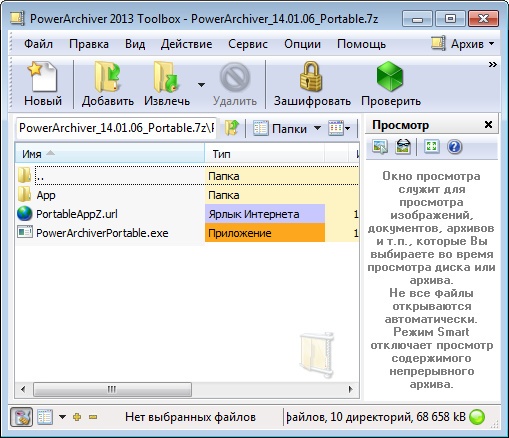Click the directories and size status text
This screenshot has height=438, width=509.
(x=376, y=417)
